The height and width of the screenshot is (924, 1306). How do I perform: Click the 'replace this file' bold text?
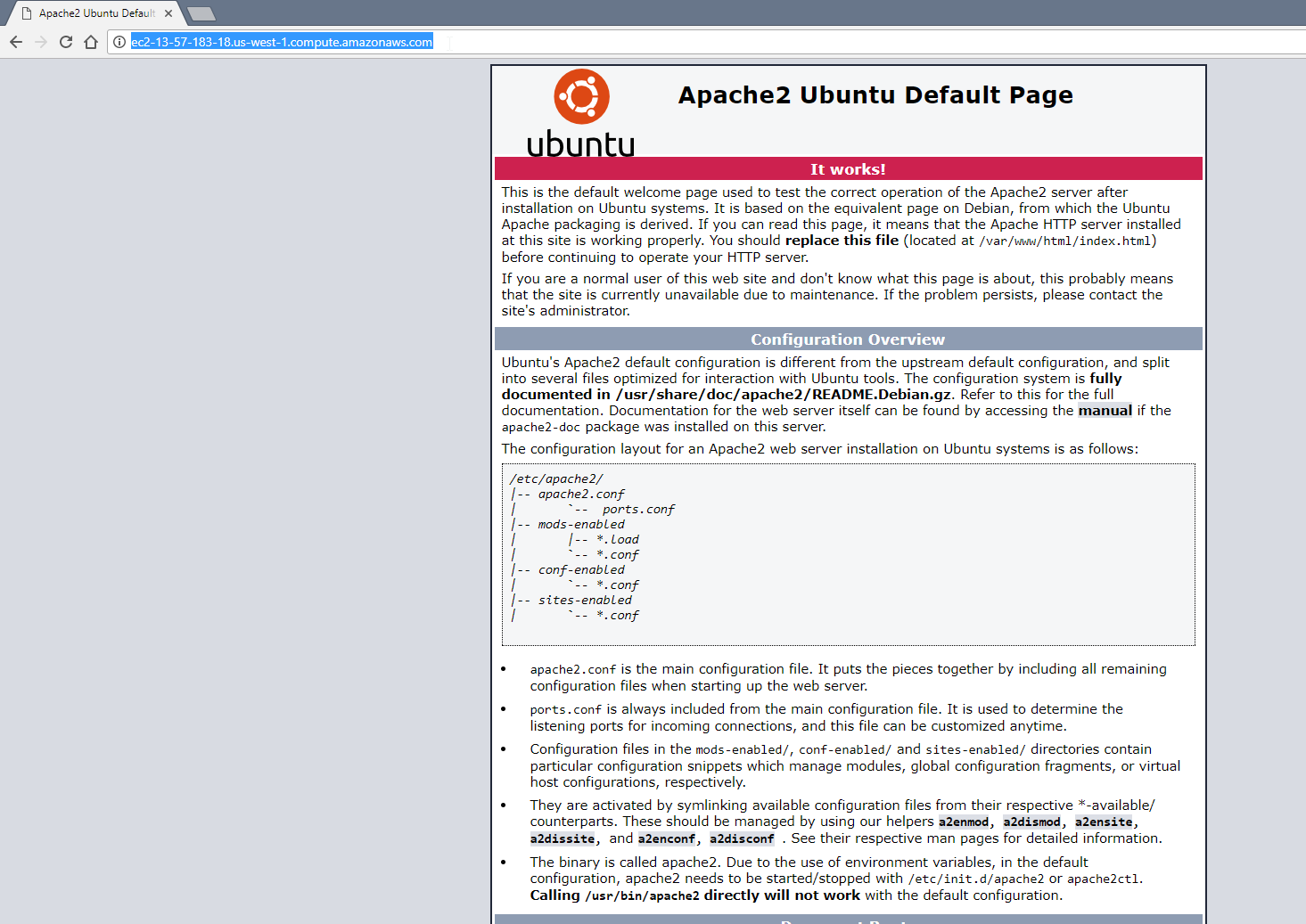pyautogui.click(x=842, y=241)
